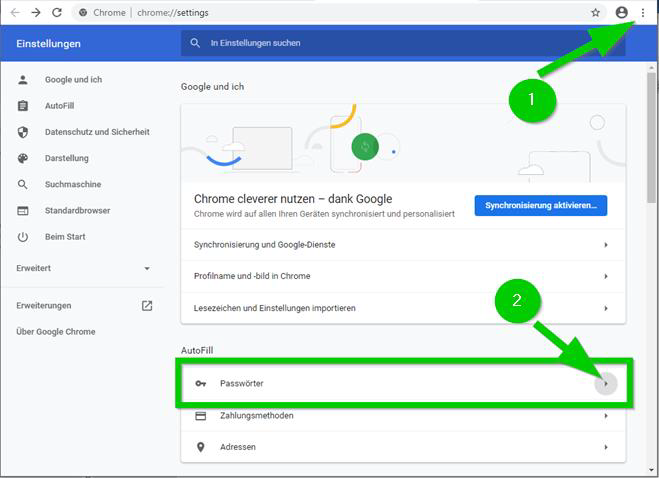Screen dimensions: 659x478
Task: Open Chrome's three-dot menu
Action: coord(643,13)
